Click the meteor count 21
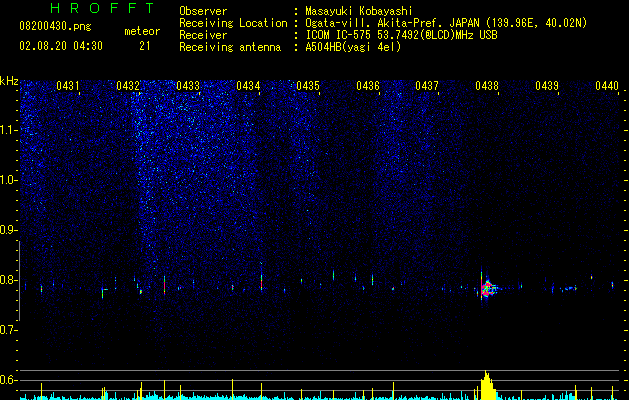This screenshot has height=400, width=629. (x=145, y=46)
